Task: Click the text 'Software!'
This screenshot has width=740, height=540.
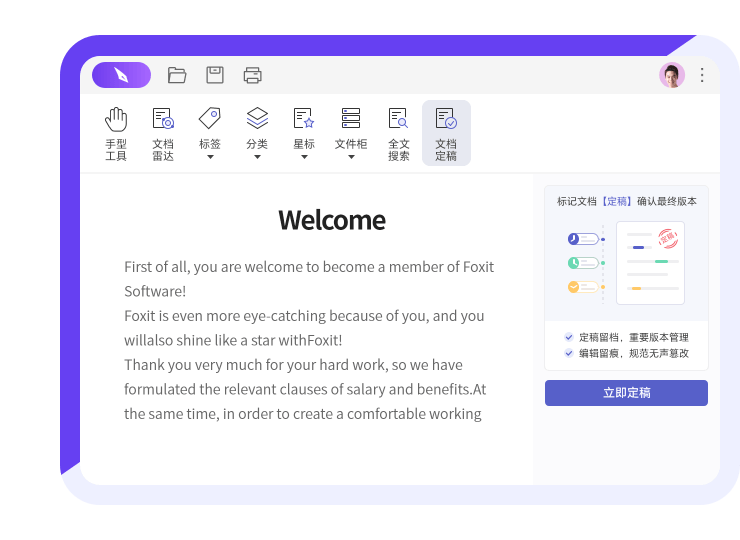Action: tap(155, 291)
